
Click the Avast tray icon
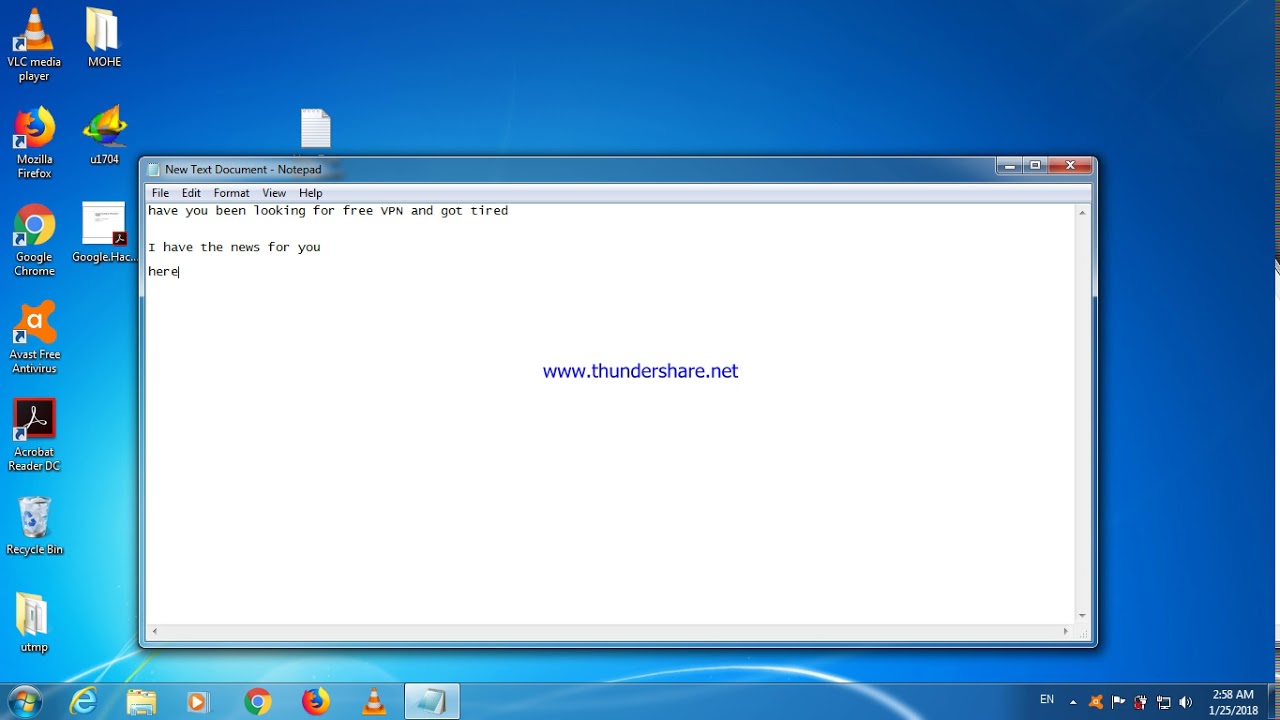coord(1096,702)
